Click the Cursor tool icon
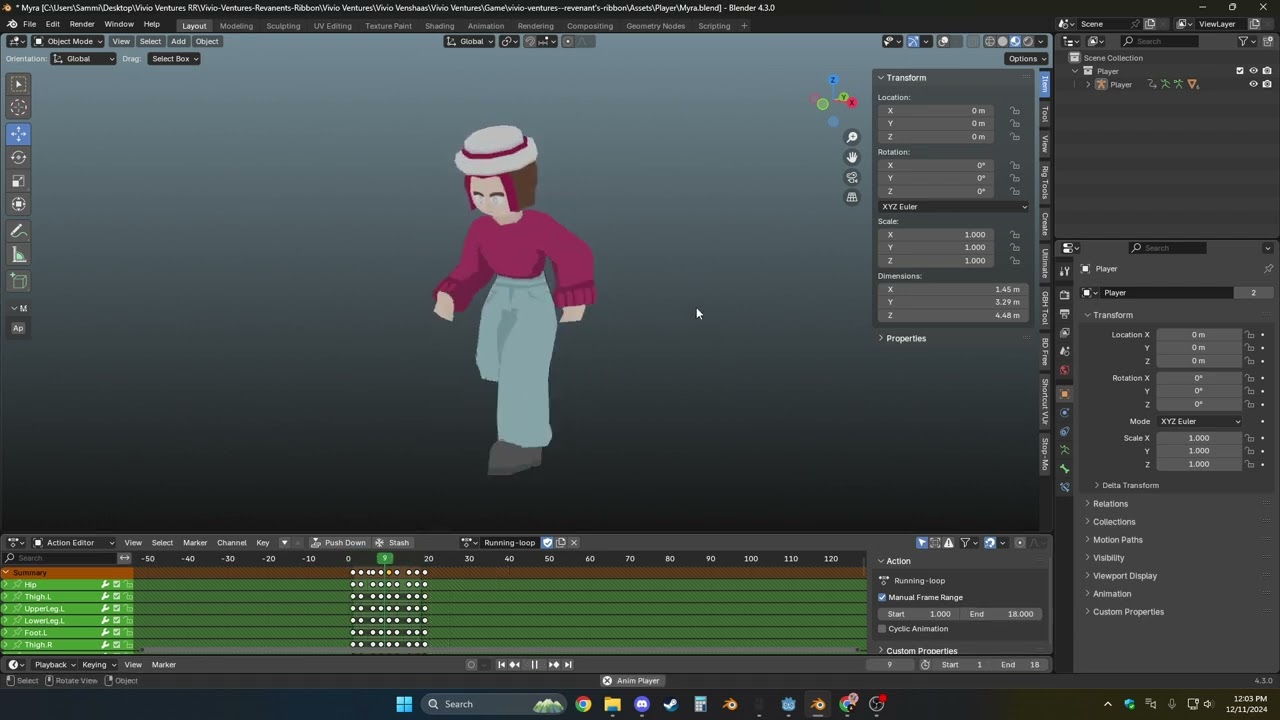1280x720 pixels. click(x=18, y=108)
